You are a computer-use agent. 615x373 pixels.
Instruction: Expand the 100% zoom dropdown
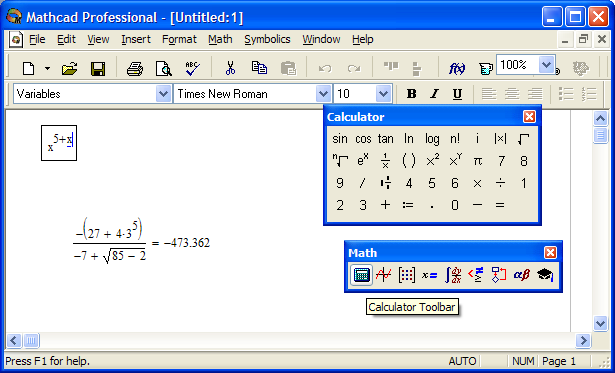click(x=546, y=64)
